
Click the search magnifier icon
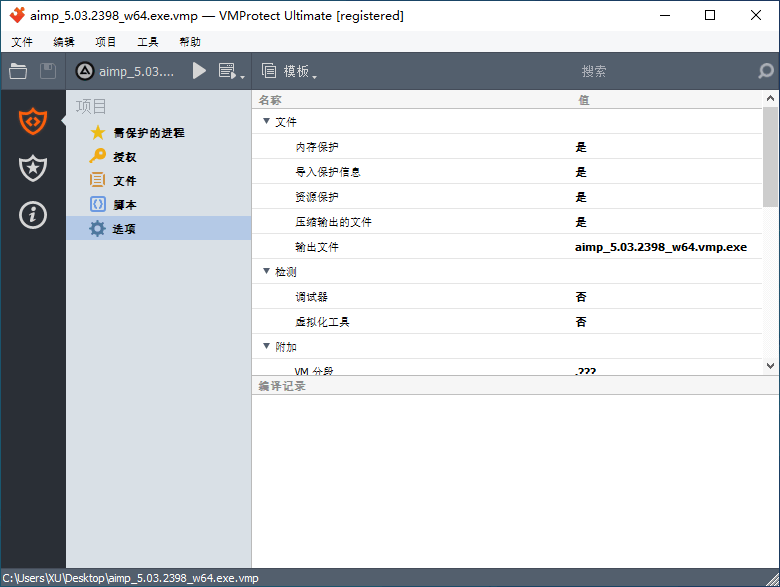[765, 71]
